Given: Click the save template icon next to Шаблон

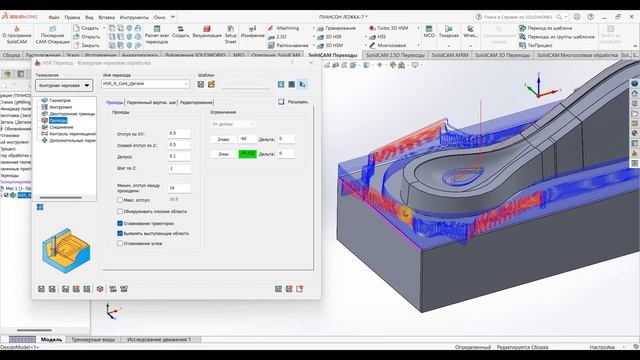Looking at the screenshot, I should click(201, 84).
